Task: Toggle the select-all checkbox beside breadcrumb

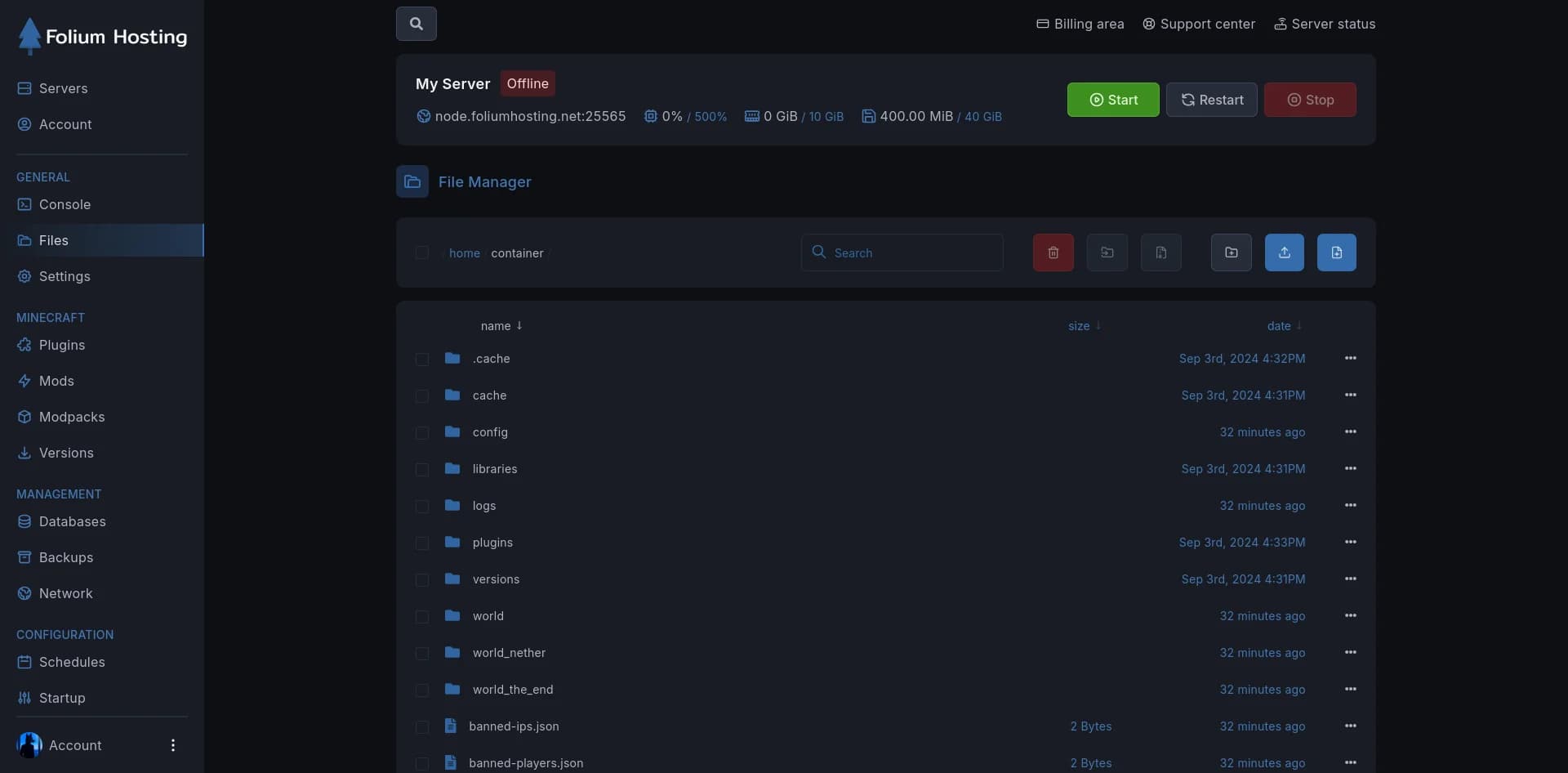Action: click(x=421, y=252)
